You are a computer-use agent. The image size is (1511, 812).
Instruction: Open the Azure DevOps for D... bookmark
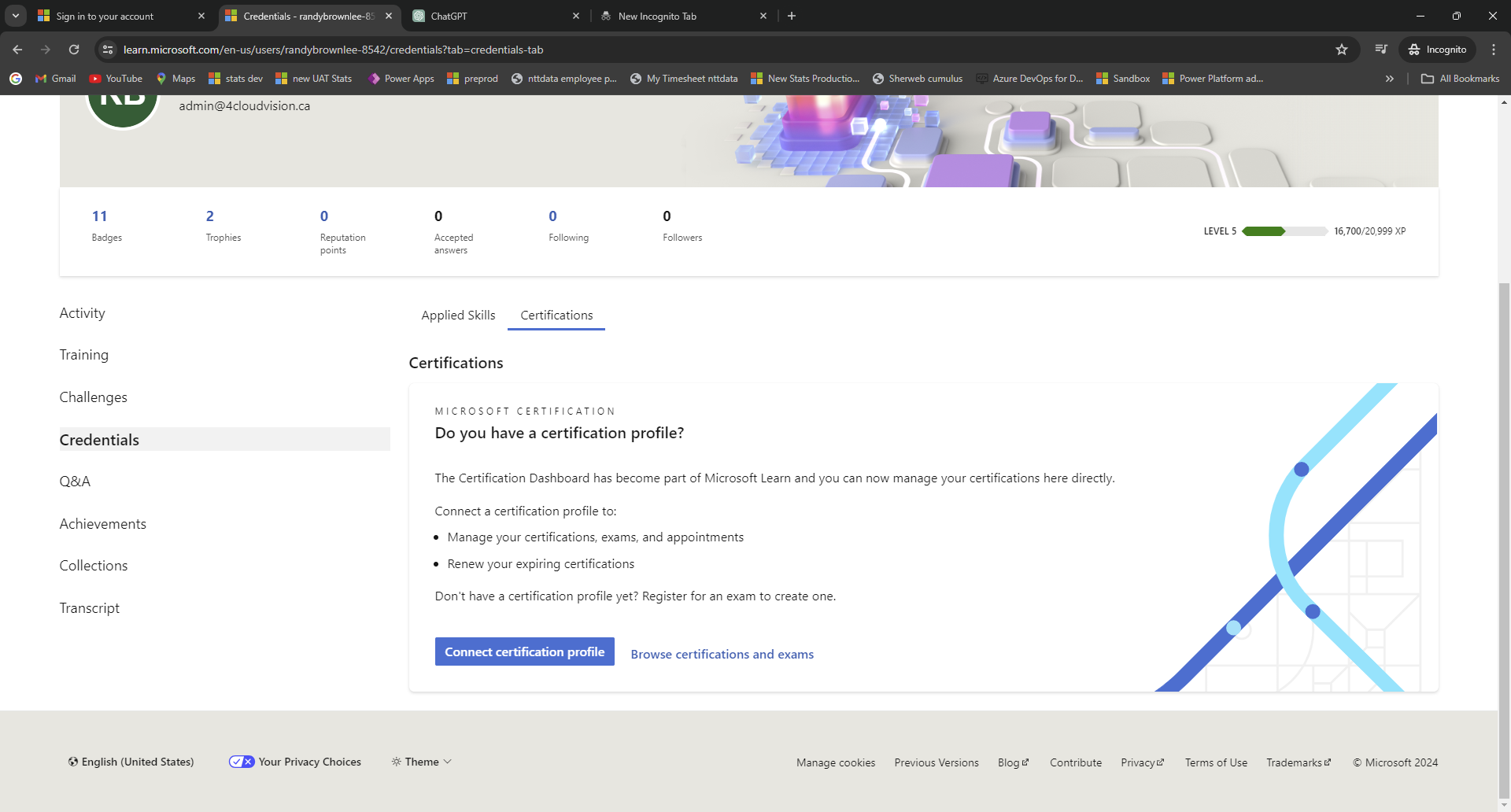tap(1029, 78)
